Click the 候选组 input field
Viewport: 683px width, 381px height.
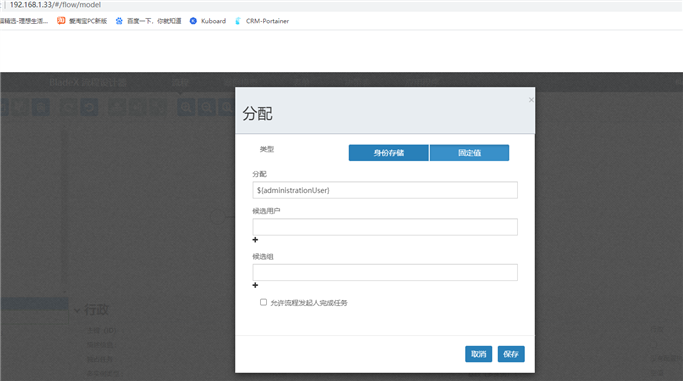coord(385,272)
